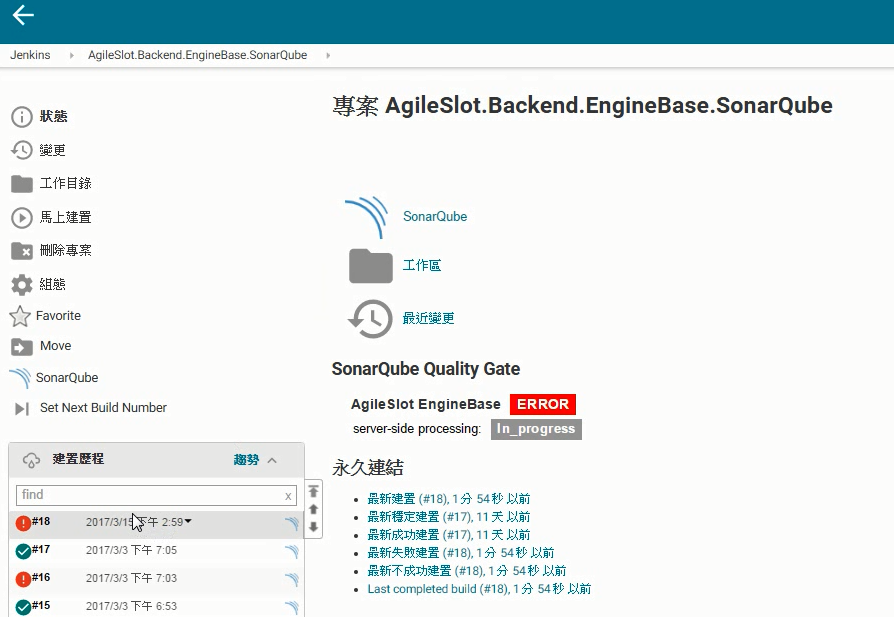
Task: Click the large SonarQube logo in main panel
Action: pos(367,217)
